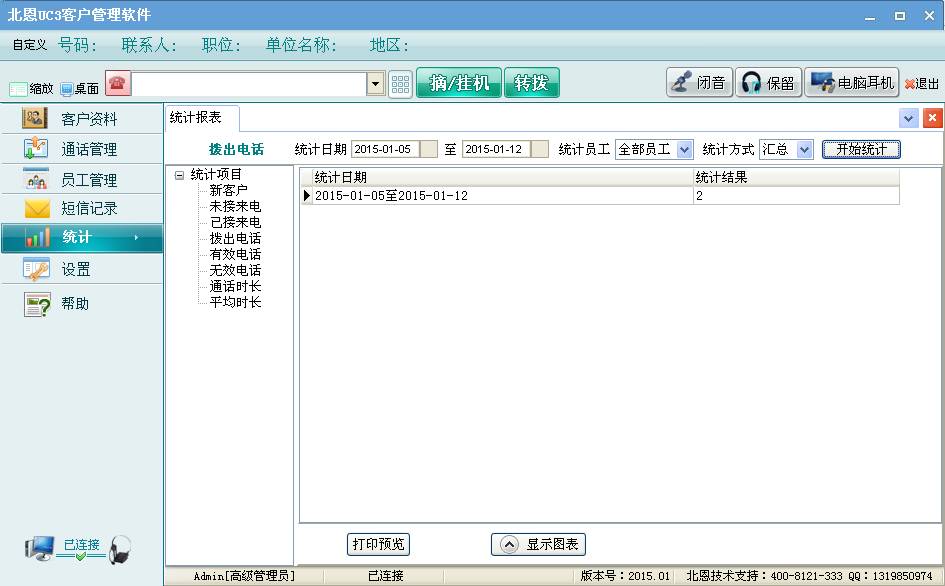The height and width of the screenshot is (586, 945).
Task: Click the 自定义 custom label
Action: 30,45
